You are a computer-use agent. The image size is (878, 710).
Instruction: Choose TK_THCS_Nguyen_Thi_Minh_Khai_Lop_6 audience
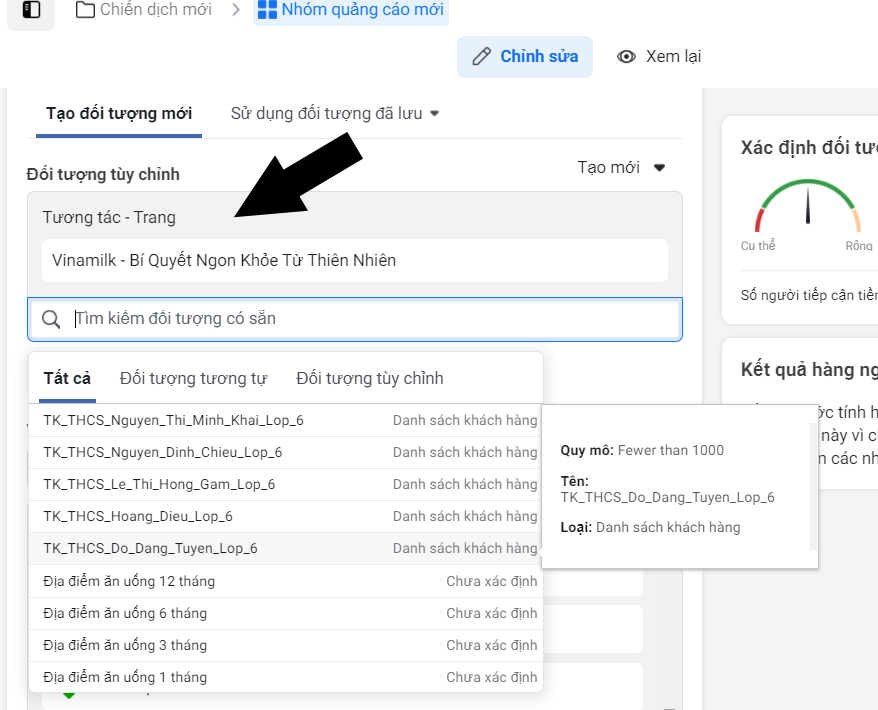[286, 421]
